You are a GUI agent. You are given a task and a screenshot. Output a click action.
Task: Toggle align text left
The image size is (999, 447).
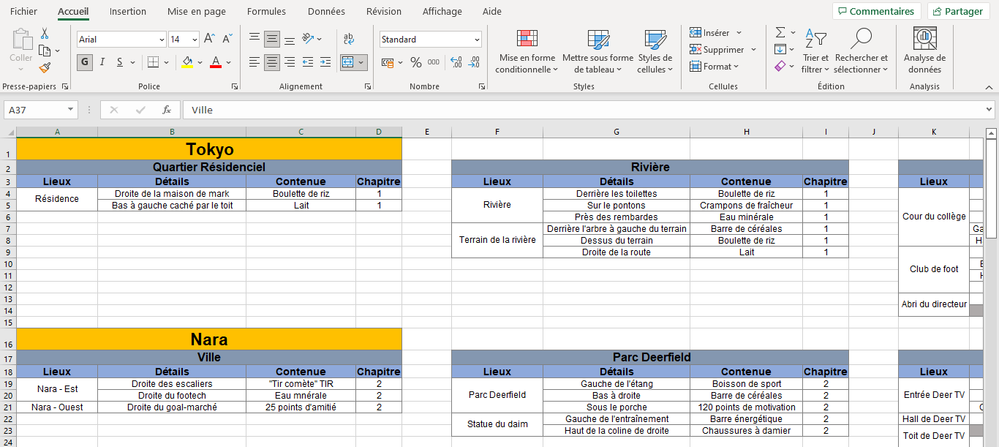(254, 62)
